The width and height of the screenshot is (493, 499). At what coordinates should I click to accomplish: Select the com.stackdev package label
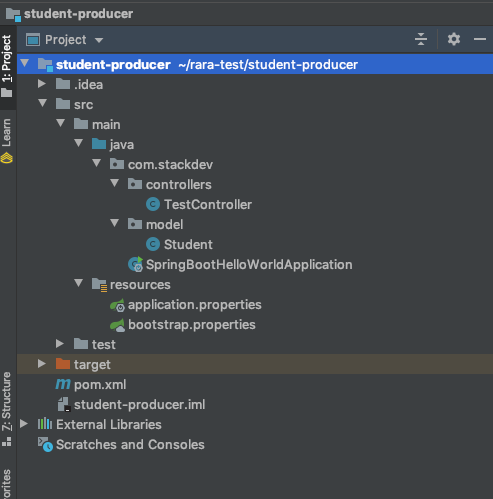tap(170, 165)
